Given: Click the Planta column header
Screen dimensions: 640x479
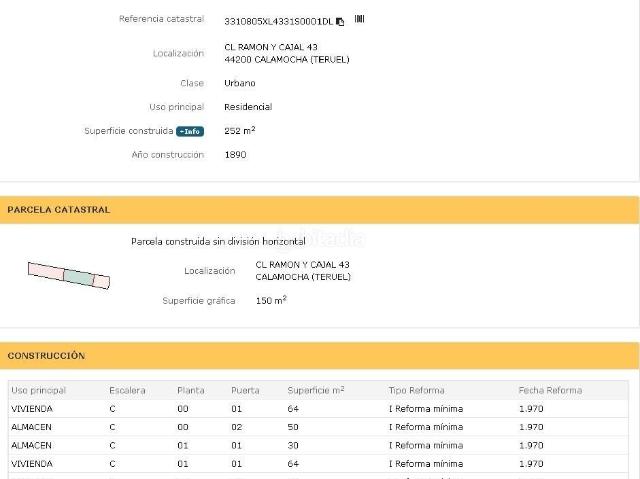Looking at the screenshot, I should [x=191, y=390].
